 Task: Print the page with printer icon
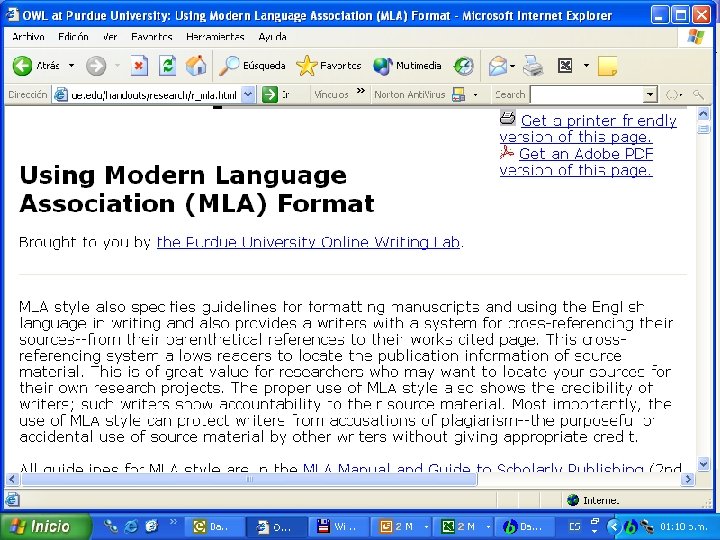533,66
